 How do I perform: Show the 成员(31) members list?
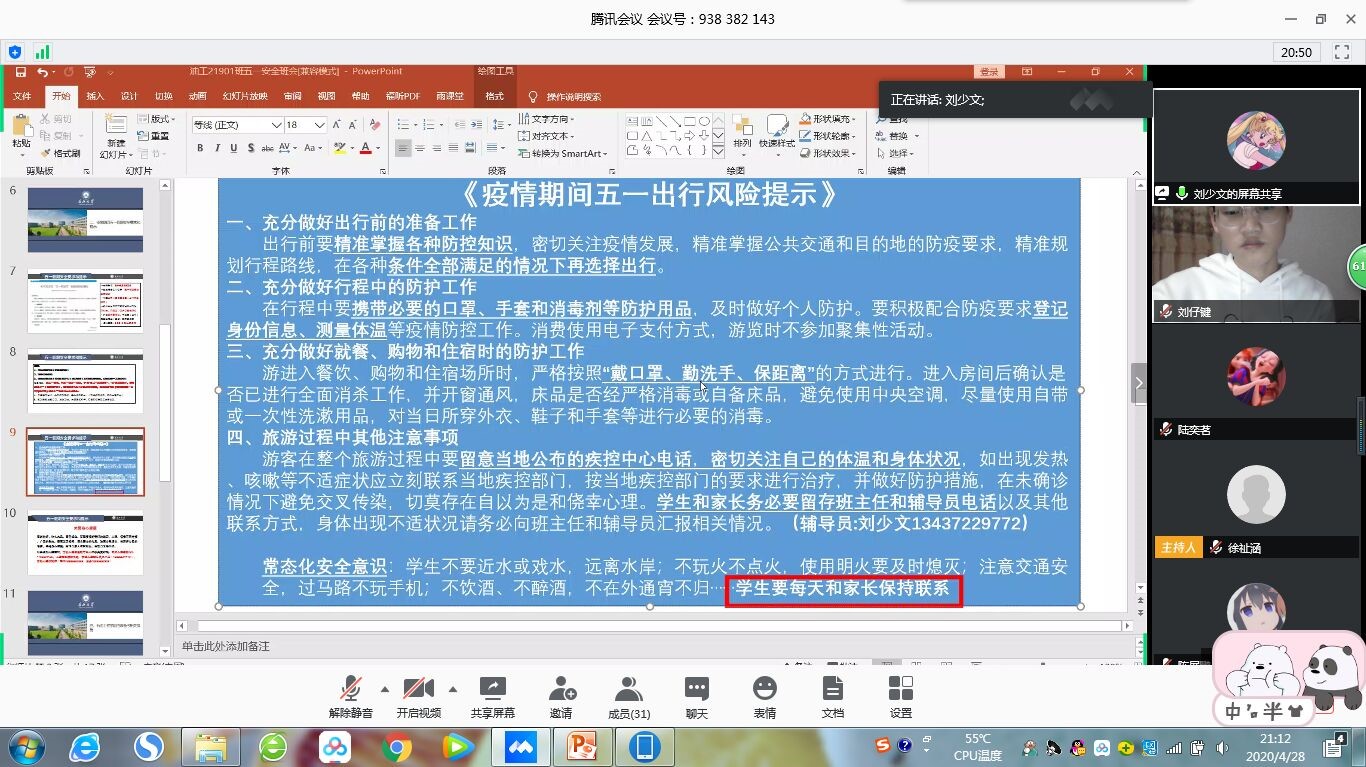[628, 696]
